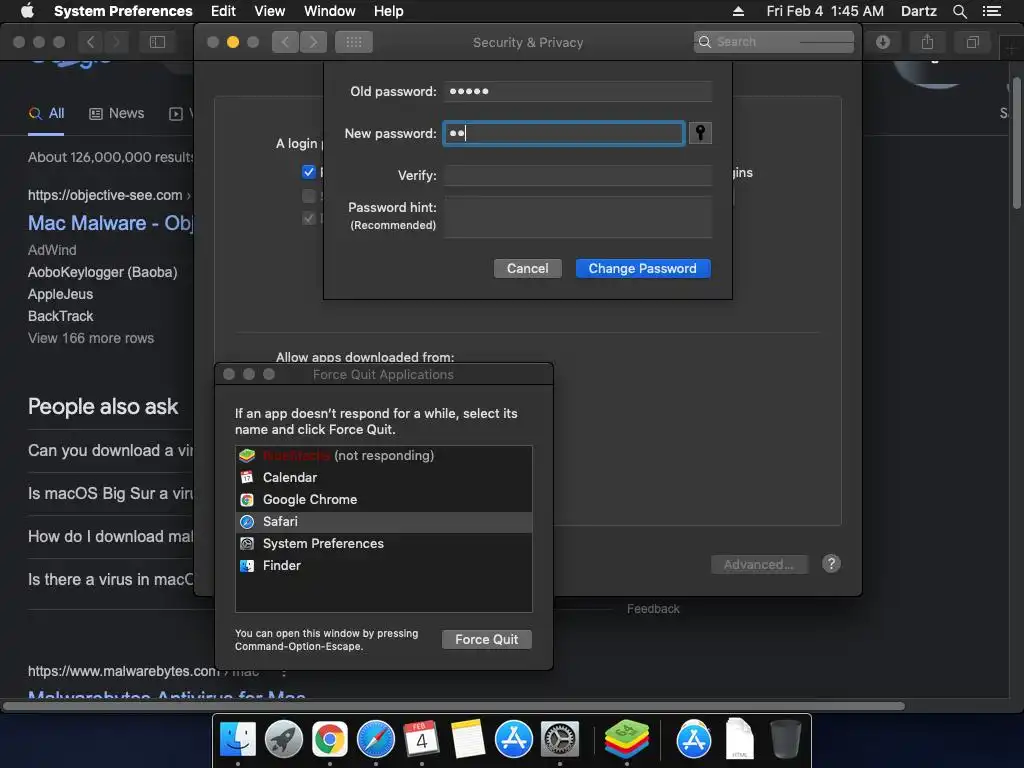Open System Preferences gear in Dock

[560, 739]
